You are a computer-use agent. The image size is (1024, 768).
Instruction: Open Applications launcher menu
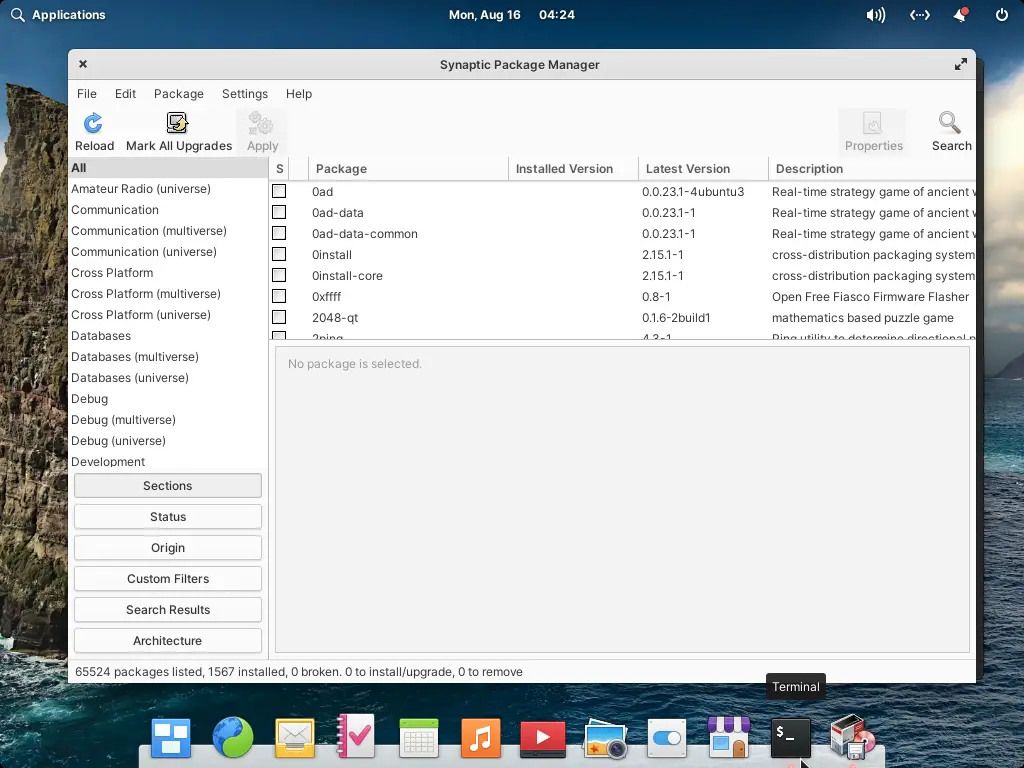[58, 14]
